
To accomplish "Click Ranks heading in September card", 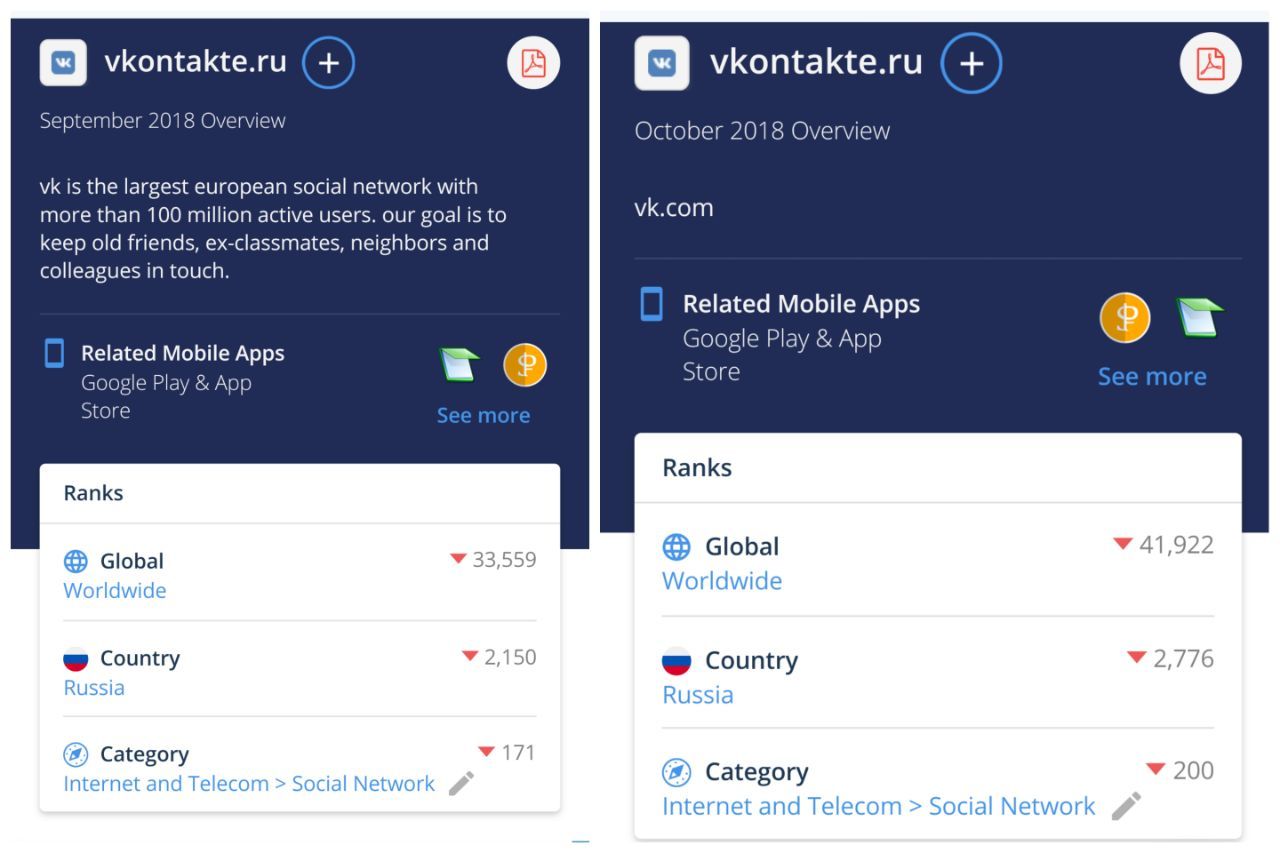I will click(94, 494).
